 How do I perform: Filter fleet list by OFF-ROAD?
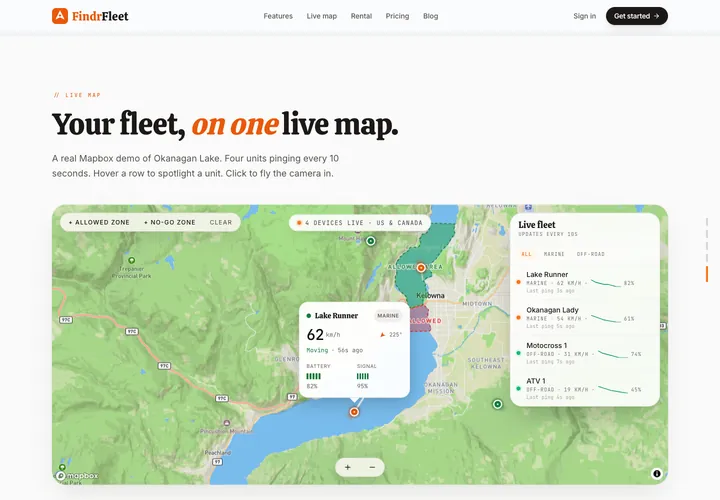(591, 254)
